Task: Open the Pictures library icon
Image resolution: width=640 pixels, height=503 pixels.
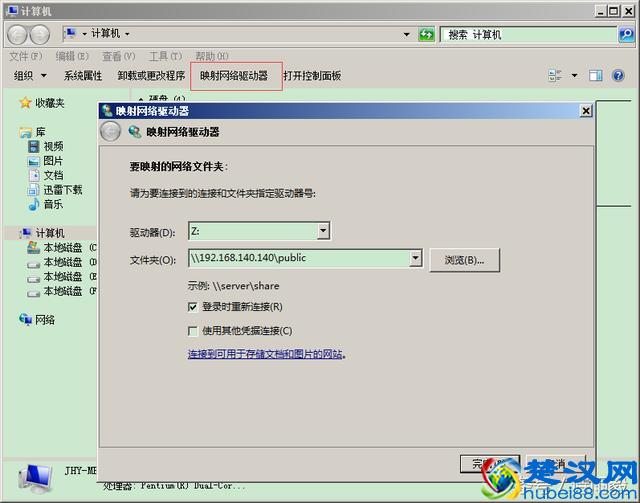Action: 33,161
